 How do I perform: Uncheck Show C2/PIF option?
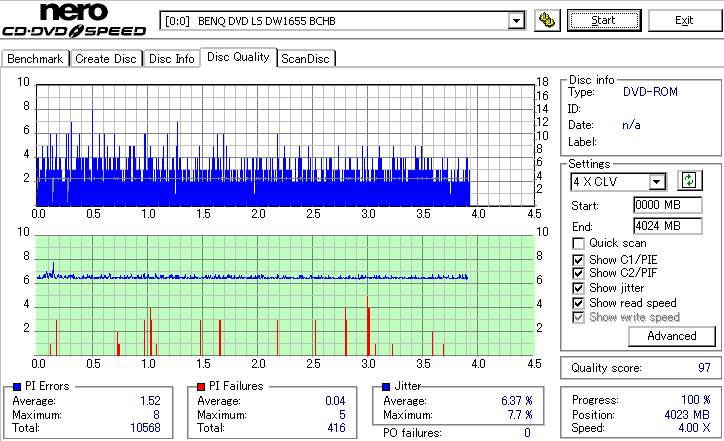tap(578, 273)
